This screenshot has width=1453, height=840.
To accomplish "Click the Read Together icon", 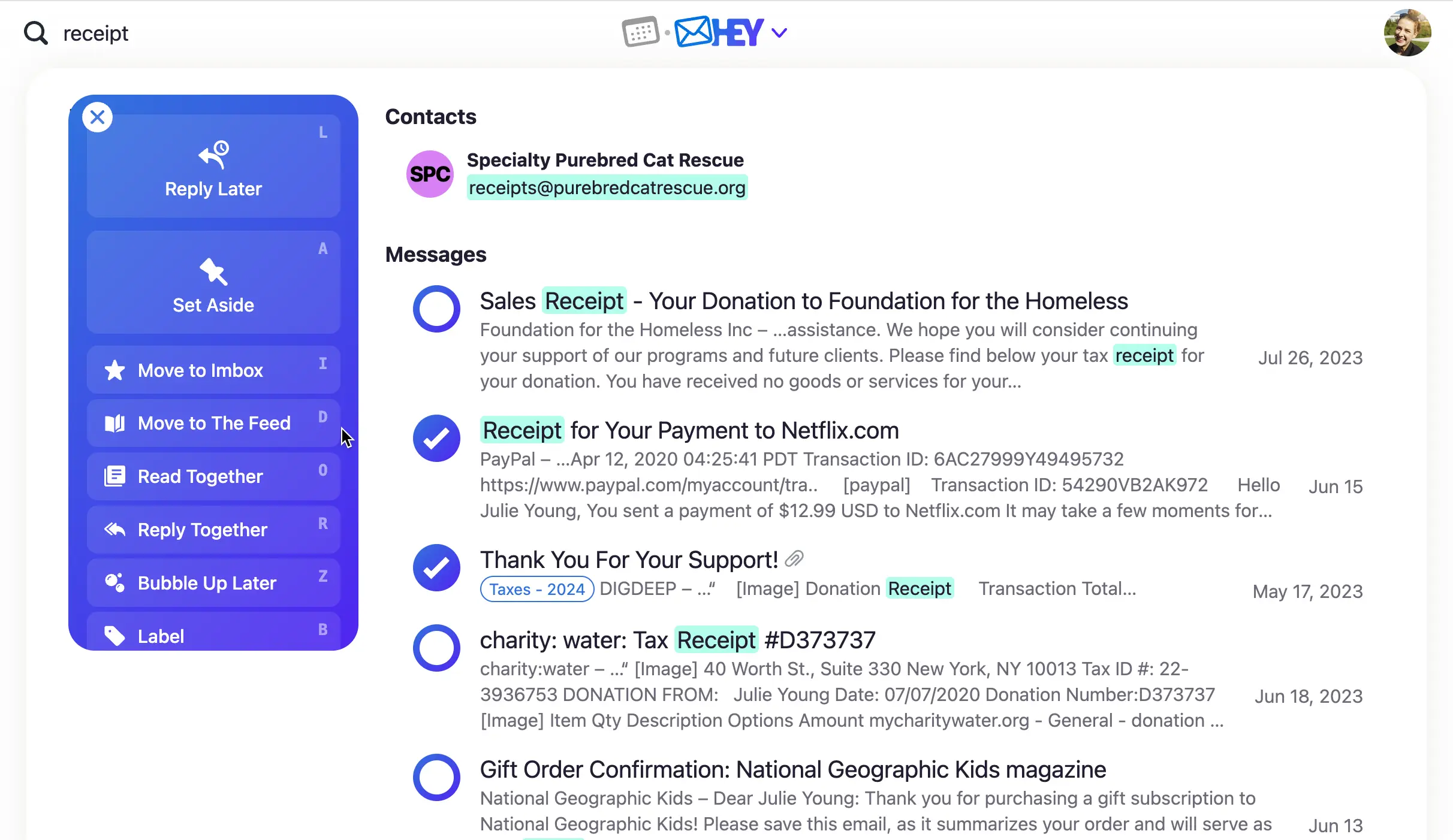I will (x=114, y=475).
